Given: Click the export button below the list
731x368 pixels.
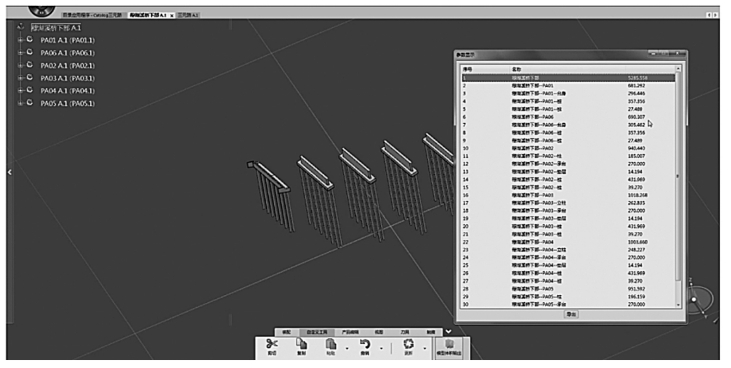Looking at the screenshot, I should (571, 314).
